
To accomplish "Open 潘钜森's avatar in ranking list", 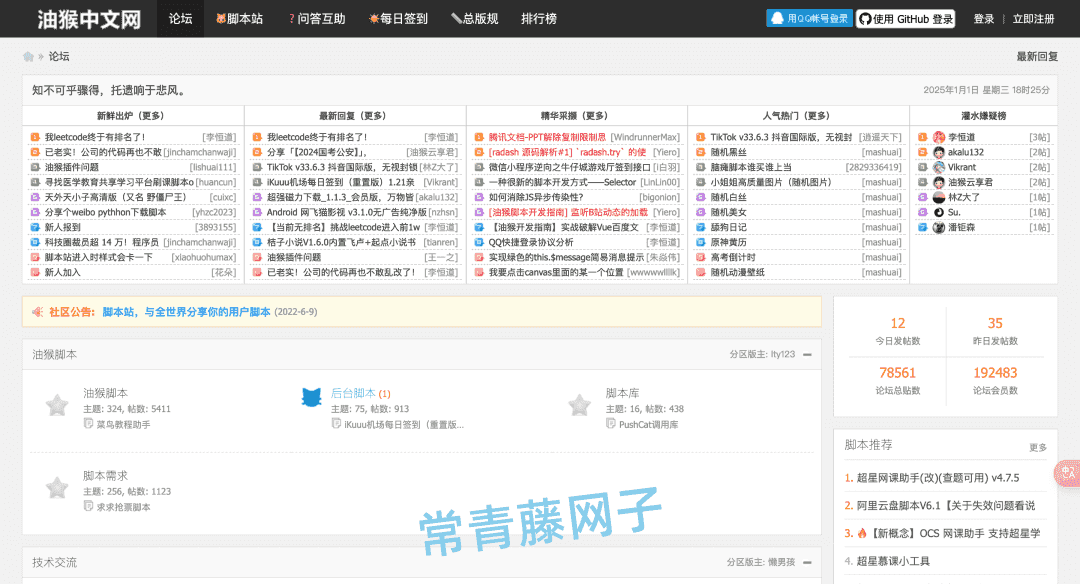I will click(x=939, y=227).
